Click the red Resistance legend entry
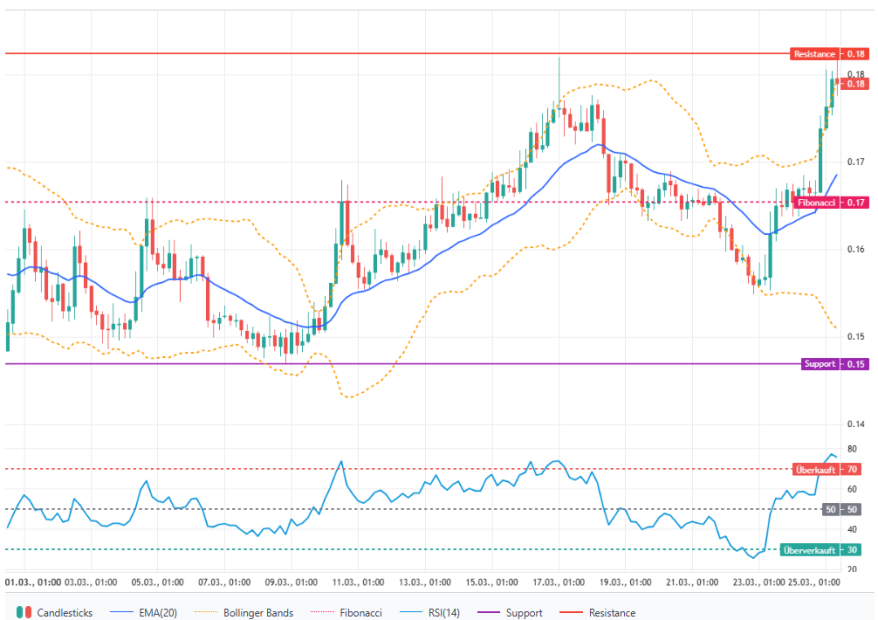The height and width of the screenshot is (620, 878). 606,612
